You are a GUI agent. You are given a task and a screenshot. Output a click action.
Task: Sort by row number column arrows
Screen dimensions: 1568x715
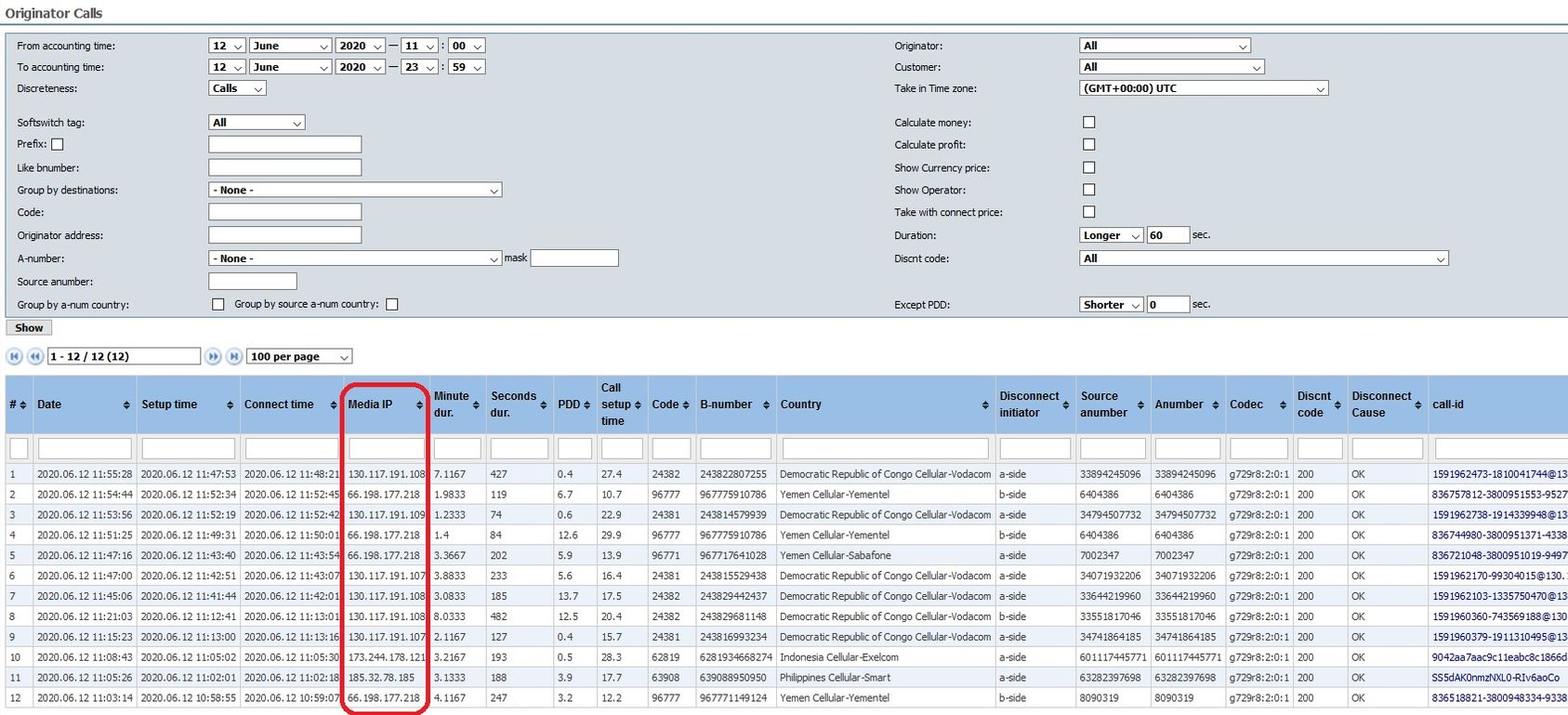(x=22, y=404)
